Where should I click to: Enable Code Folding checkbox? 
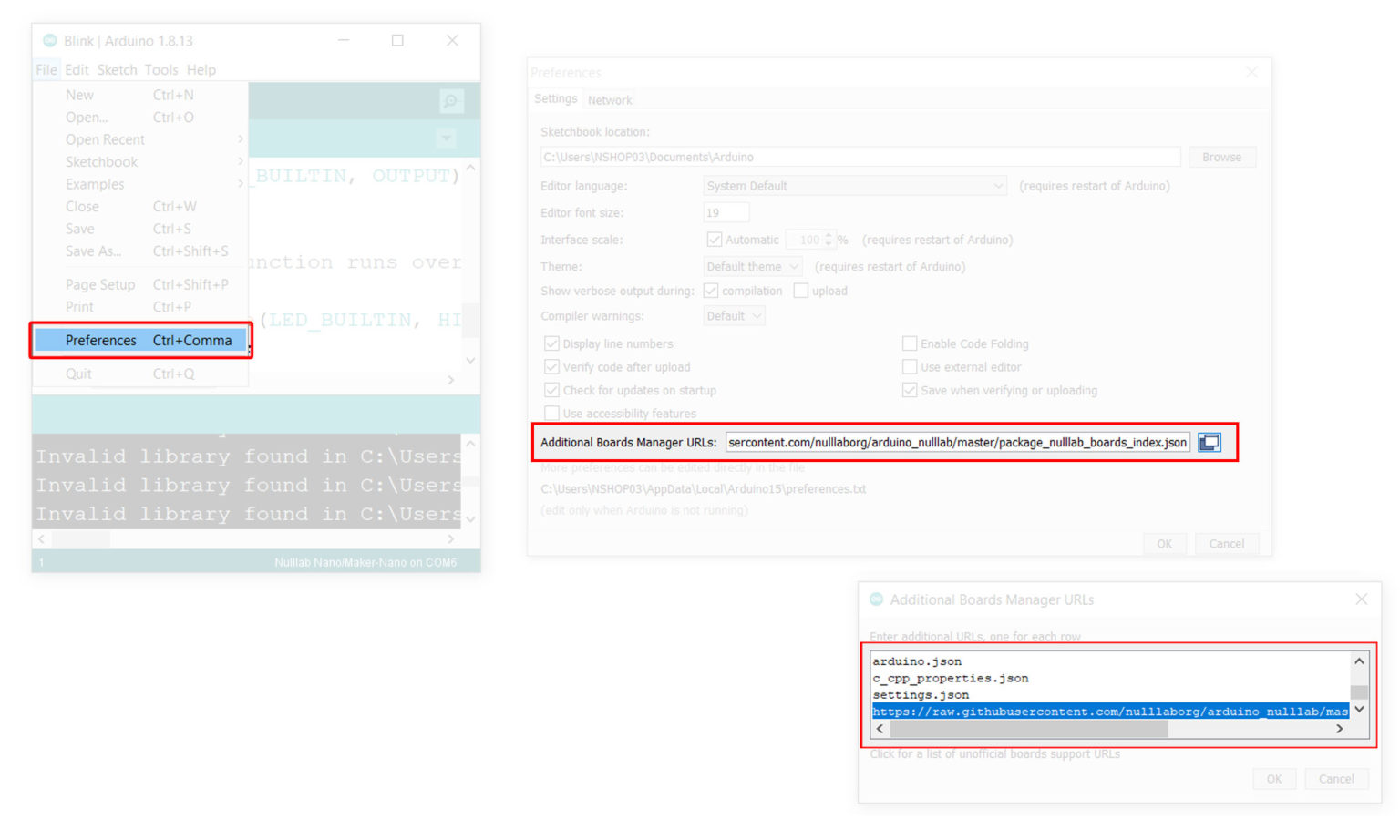(909, 343)
